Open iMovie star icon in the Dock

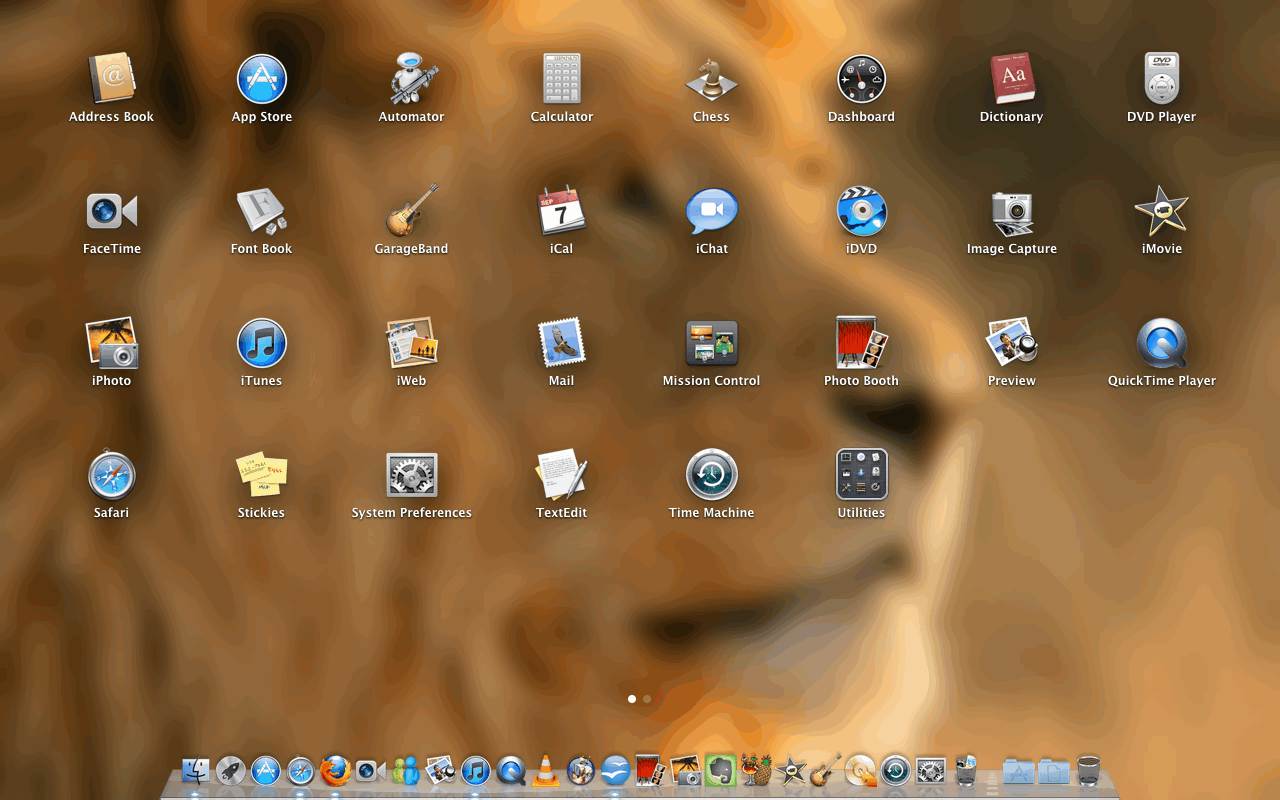pyautogui.click(x=791, y=771)
